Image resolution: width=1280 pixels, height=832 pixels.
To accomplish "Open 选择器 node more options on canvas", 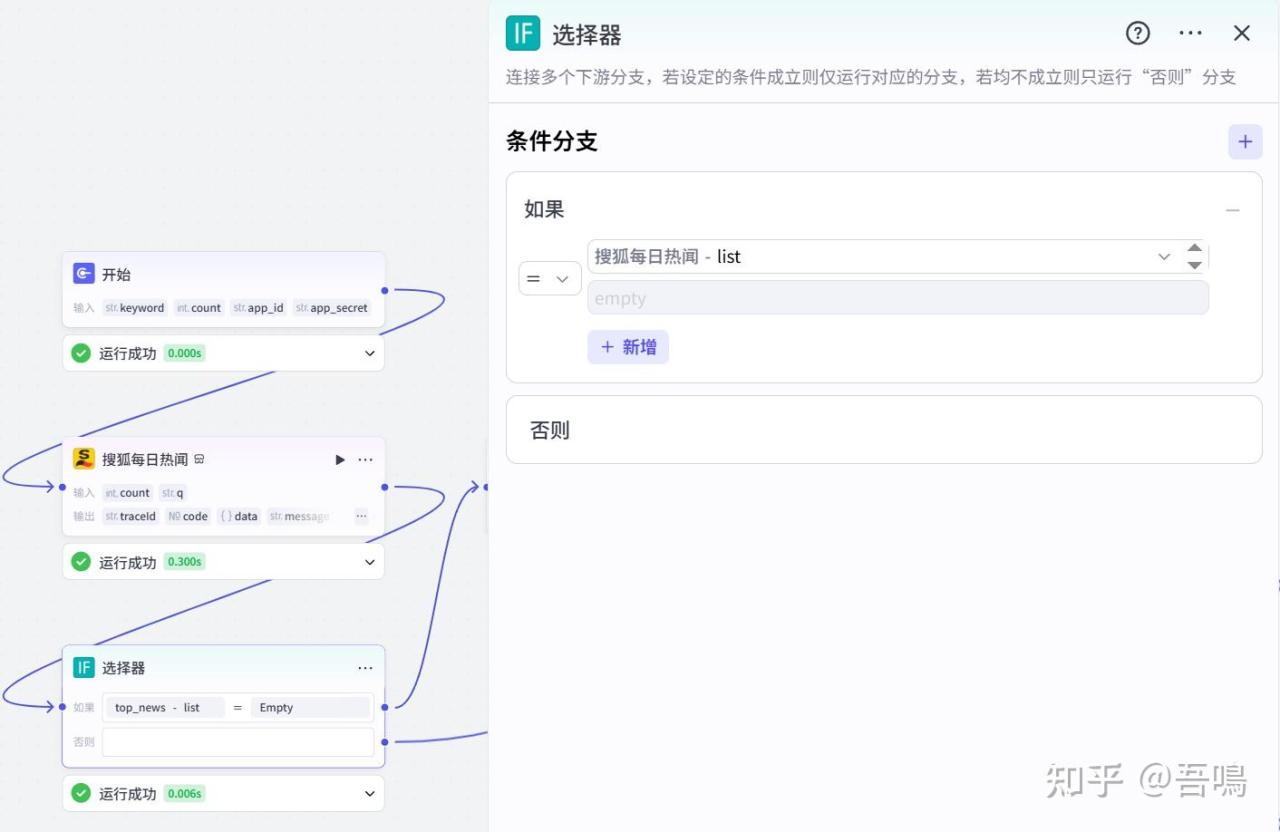I will 365,668.
